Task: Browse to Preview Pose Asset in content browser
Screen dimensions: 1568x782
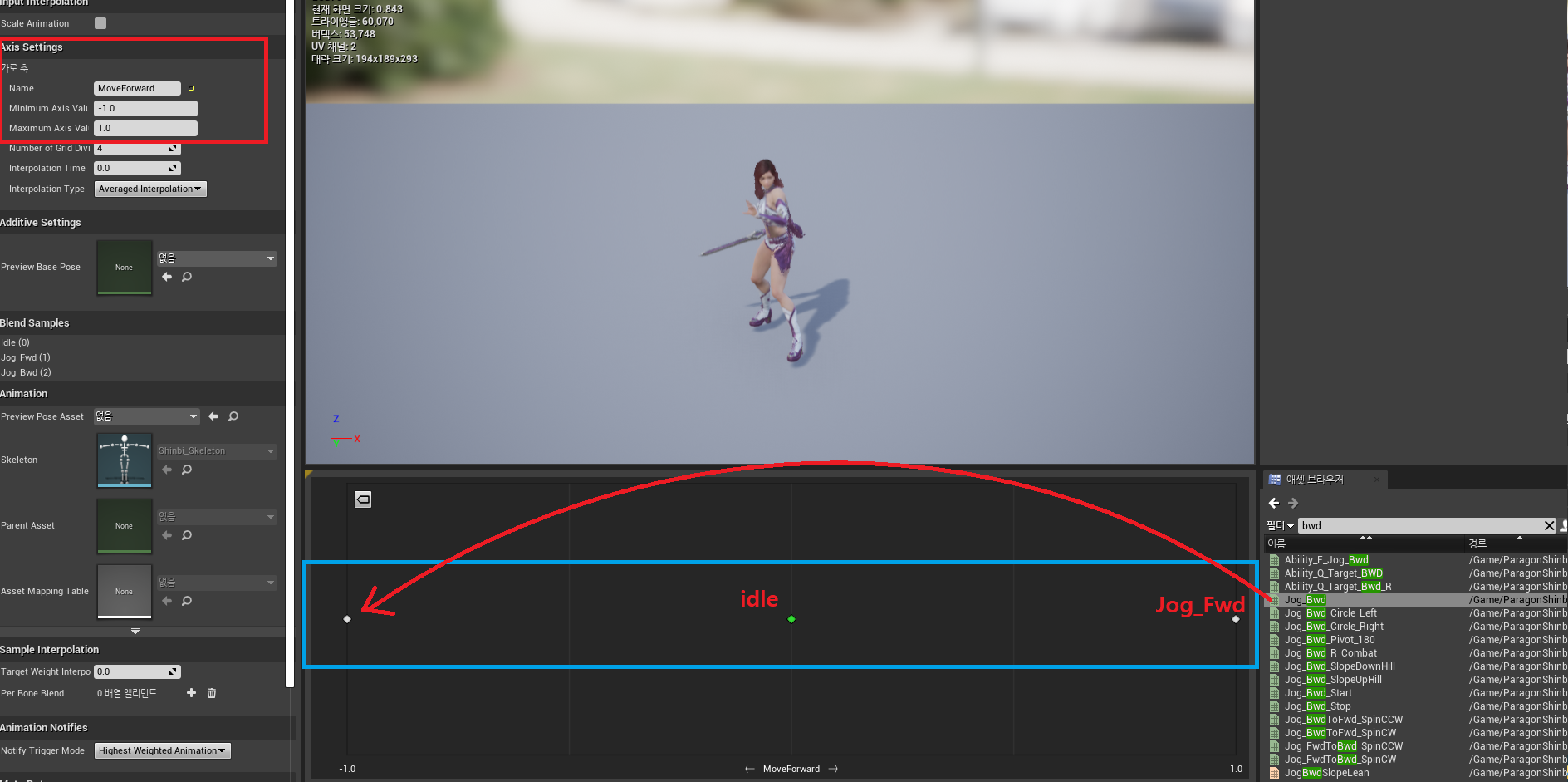Action: tap(233, 416)
